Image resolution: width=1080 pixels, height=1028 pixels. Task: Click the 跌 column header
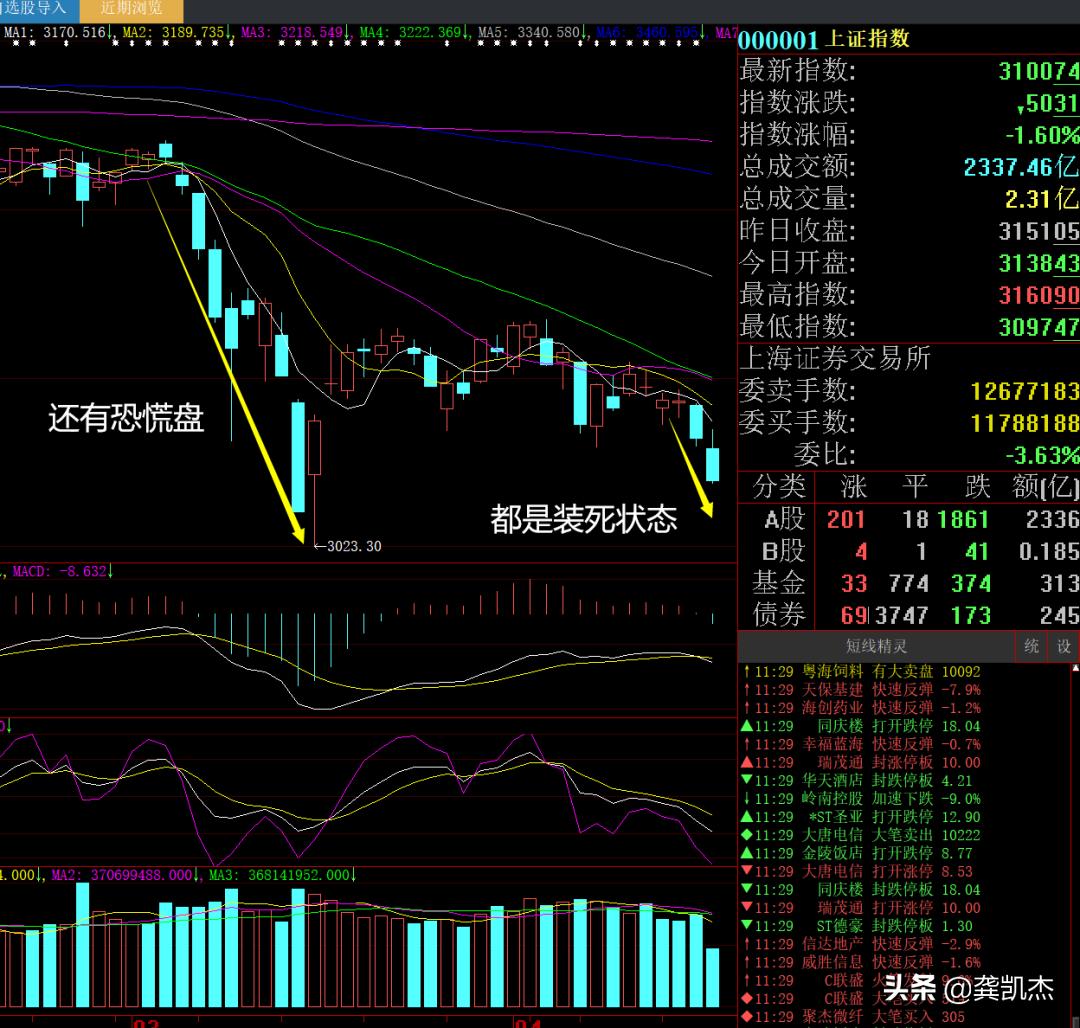(x=977, y=487)
